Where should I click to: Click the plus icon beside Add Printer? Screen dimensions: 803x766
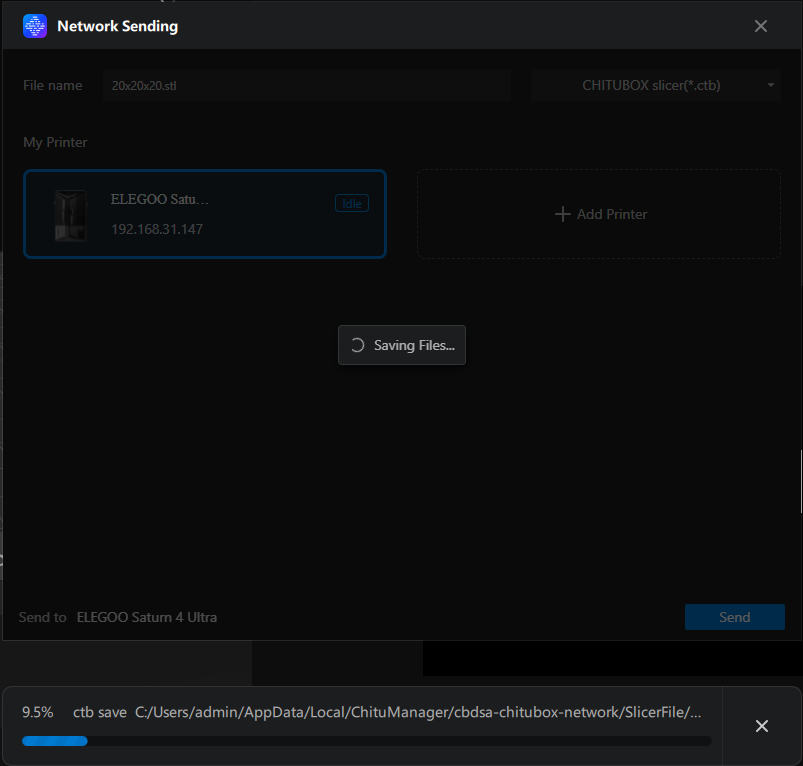click(562, 214)
